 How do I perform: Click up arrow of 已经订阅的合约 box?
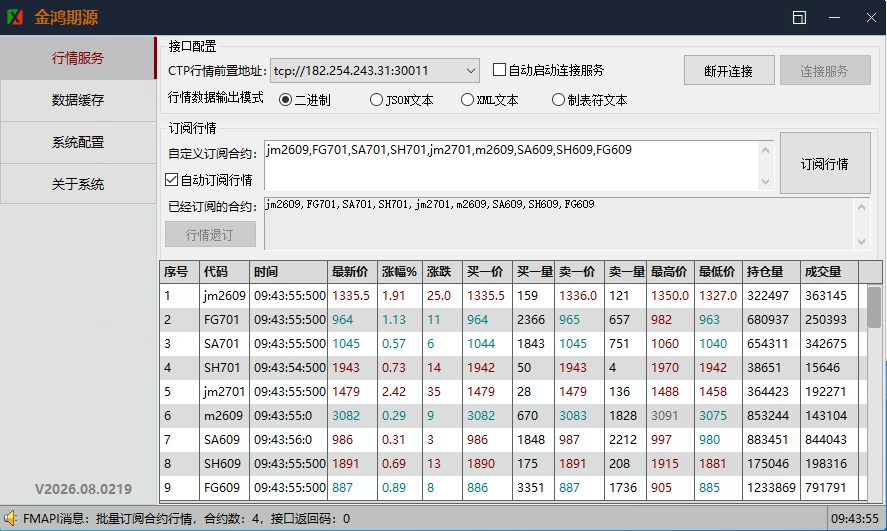(x=862, y=207)
